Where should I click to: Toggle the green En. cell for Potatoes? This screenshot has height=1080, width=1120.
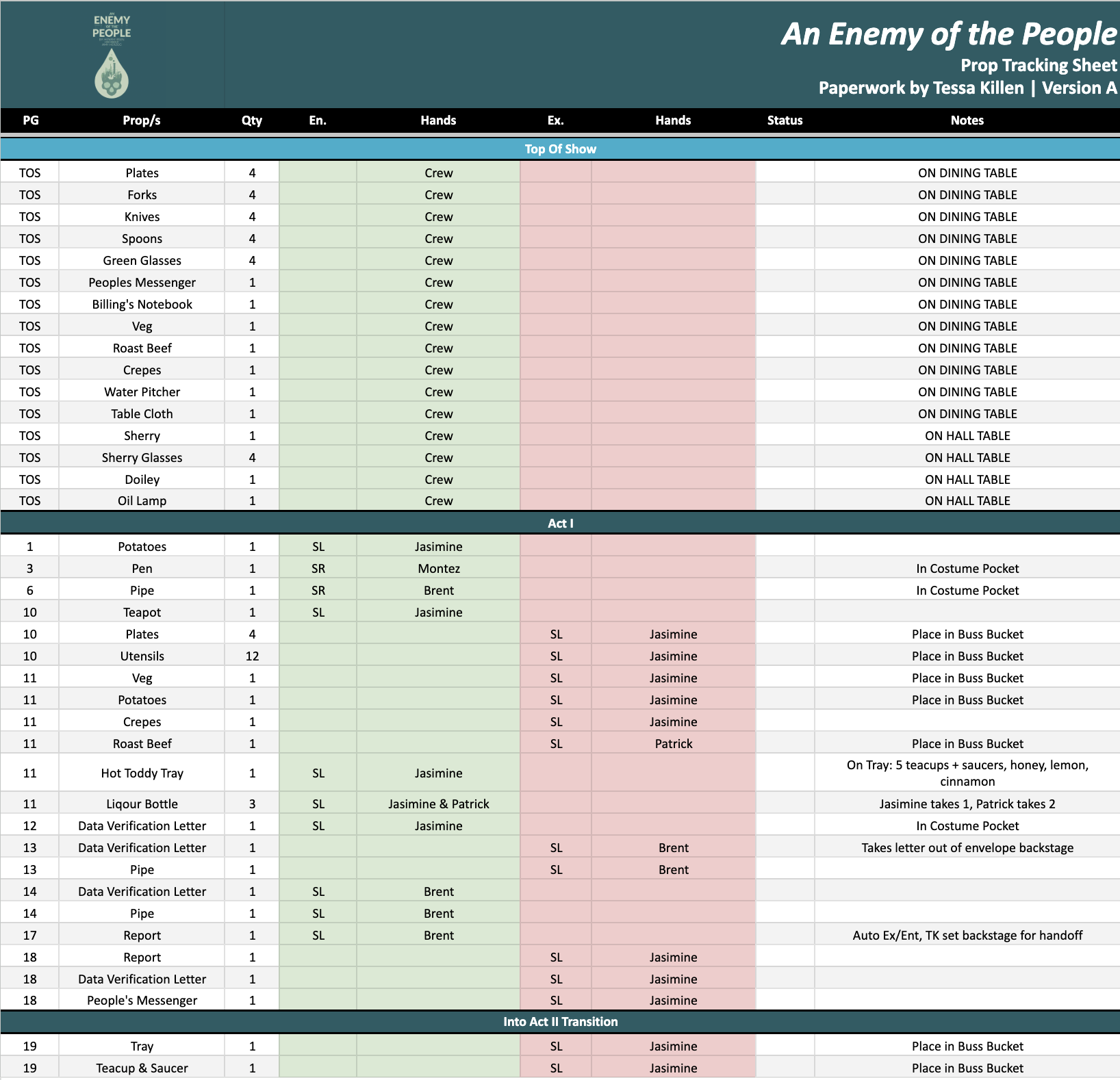[318, 545]
